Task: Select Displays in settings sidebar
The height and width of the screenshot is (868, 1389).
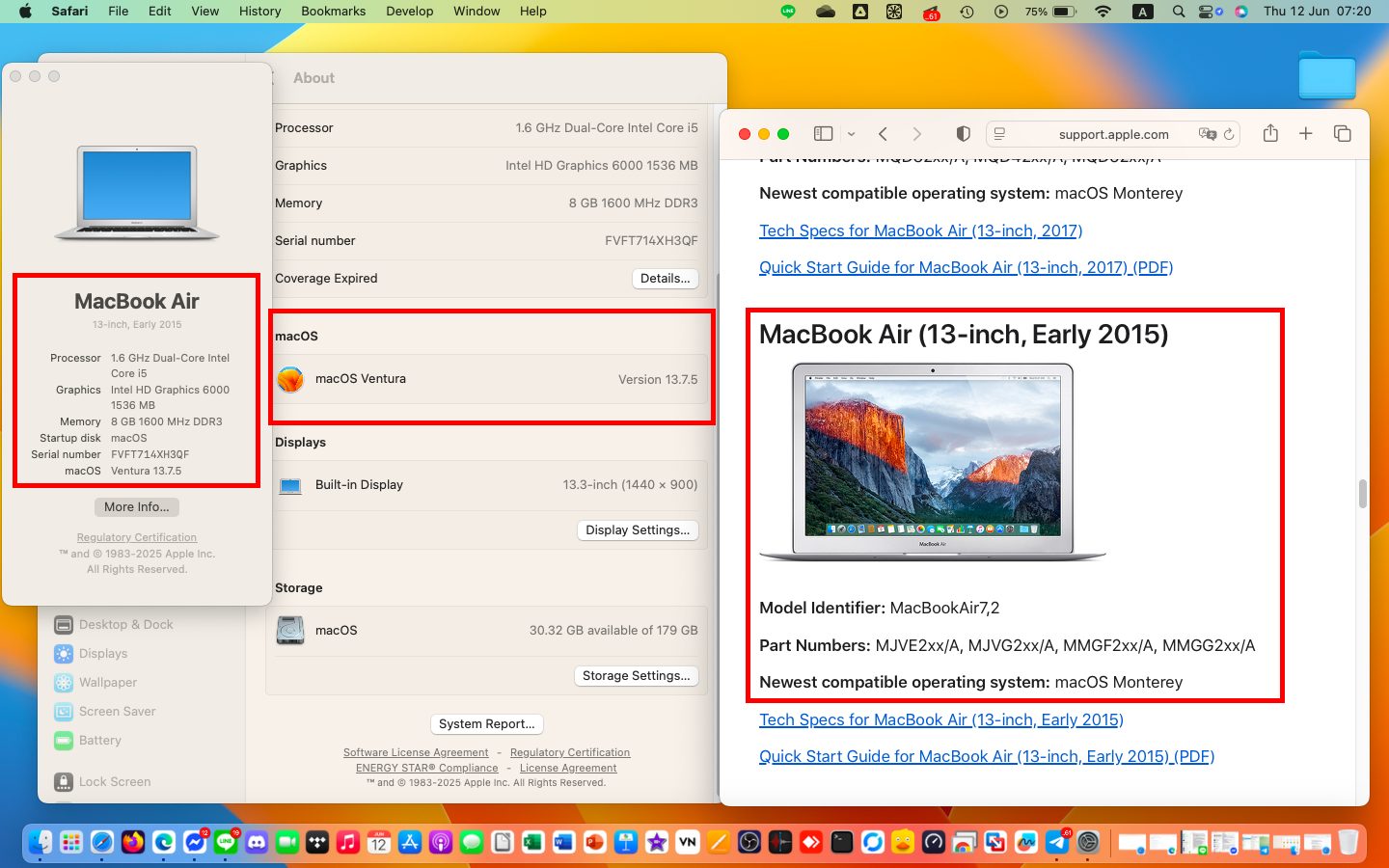Action: tap(92, 653)
